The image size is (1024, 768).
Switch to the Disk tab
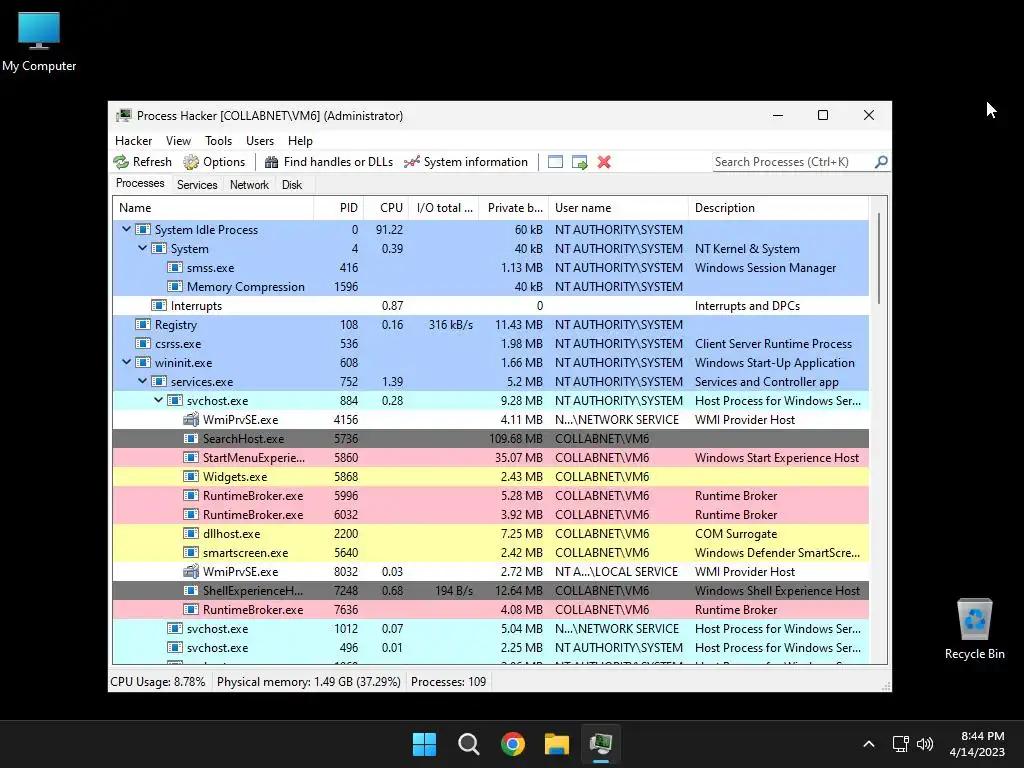(x=292, y=185)
